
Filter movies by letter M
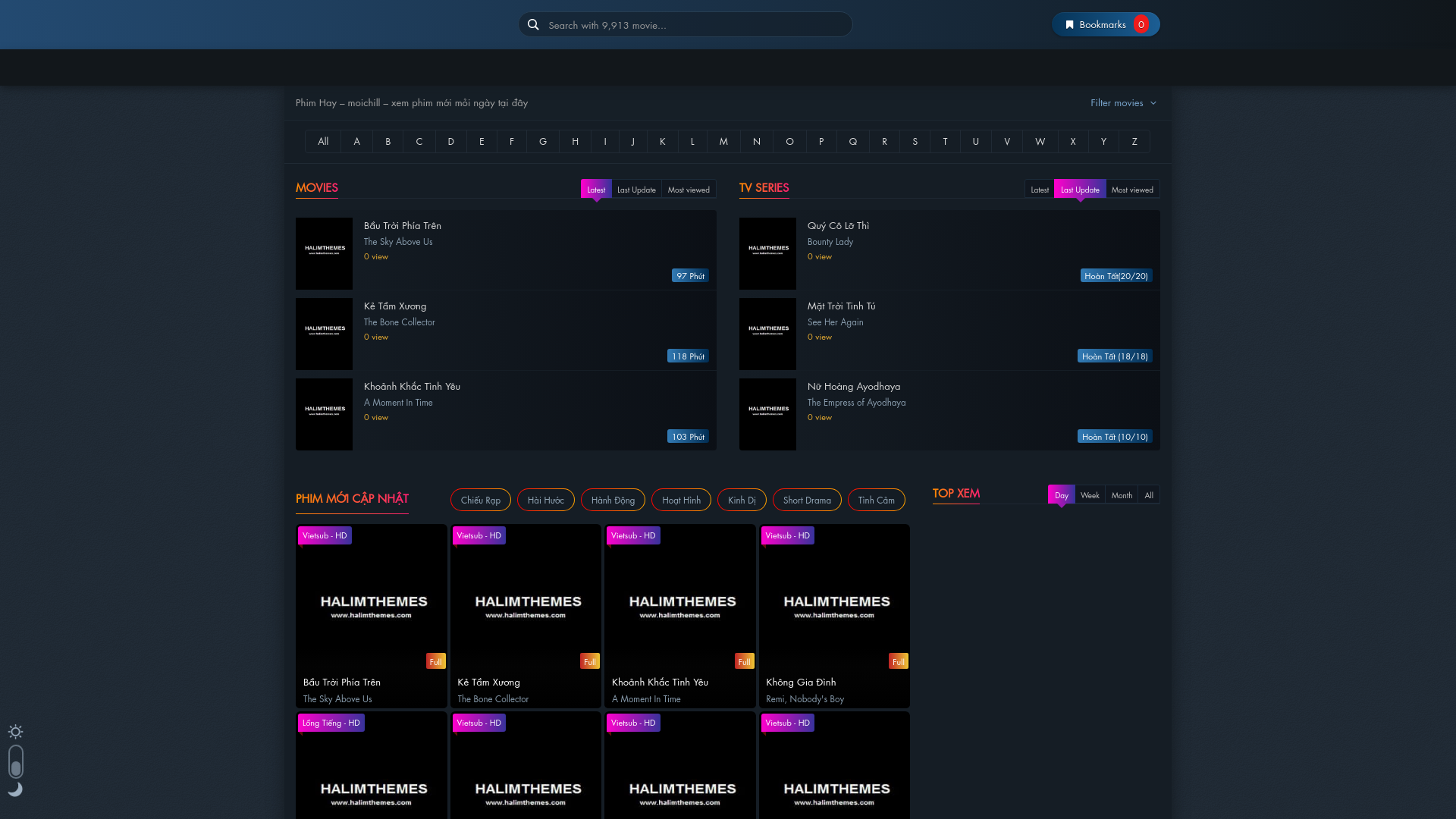[723, 142]
